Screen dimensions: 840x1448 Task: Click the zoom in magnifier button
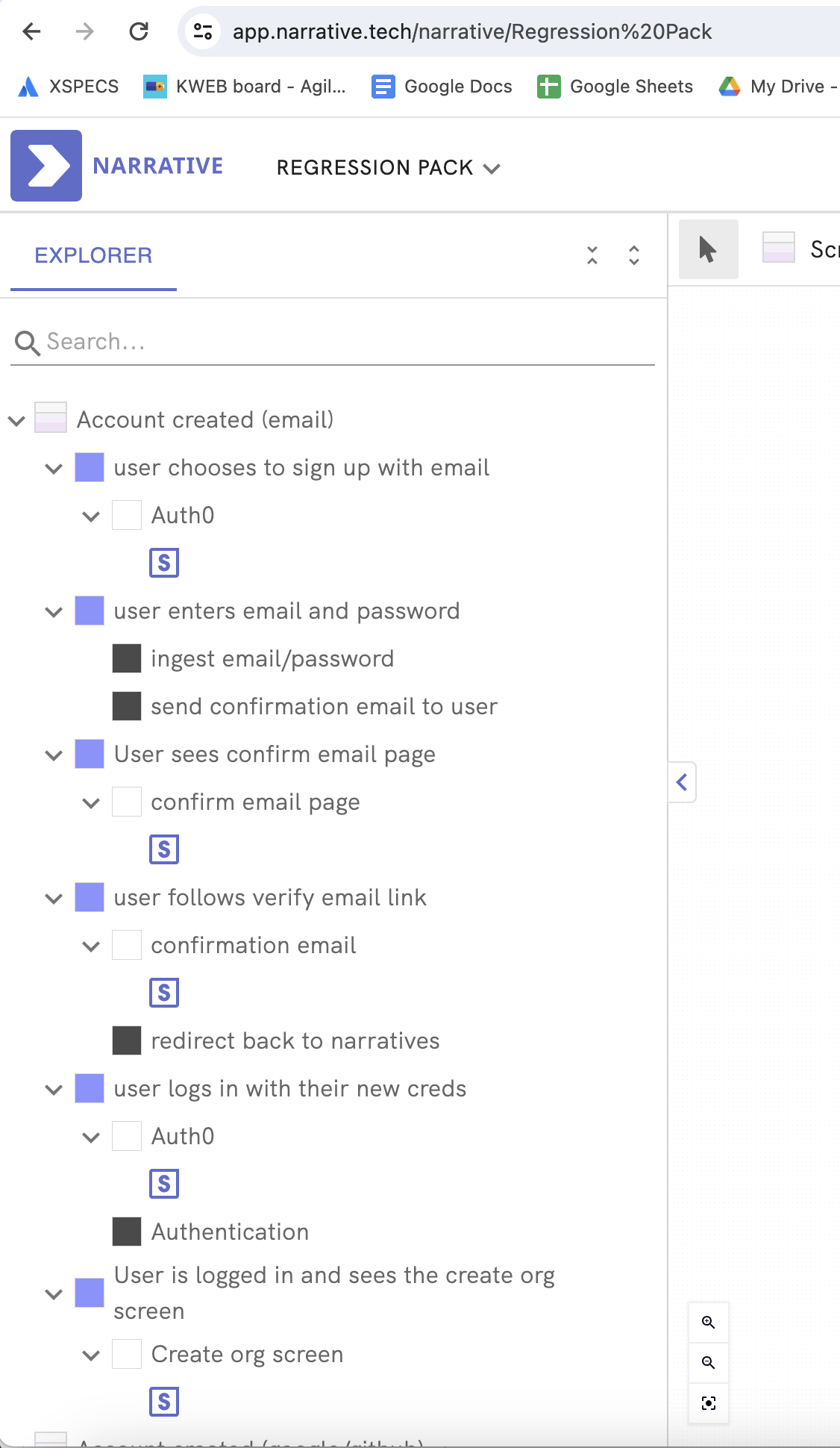tap(709, 1322)
